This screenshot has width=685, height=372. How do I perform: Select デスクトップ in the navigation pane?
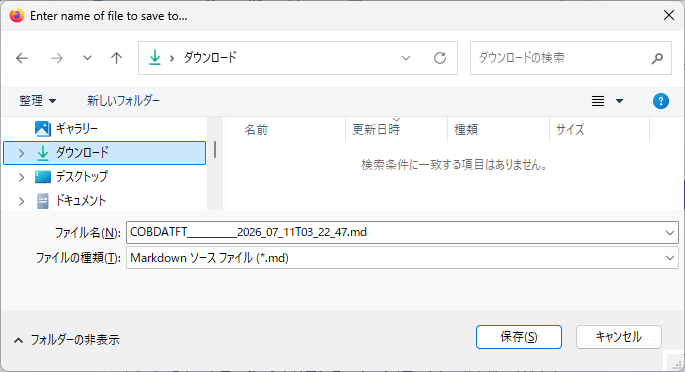coord(104,177)
